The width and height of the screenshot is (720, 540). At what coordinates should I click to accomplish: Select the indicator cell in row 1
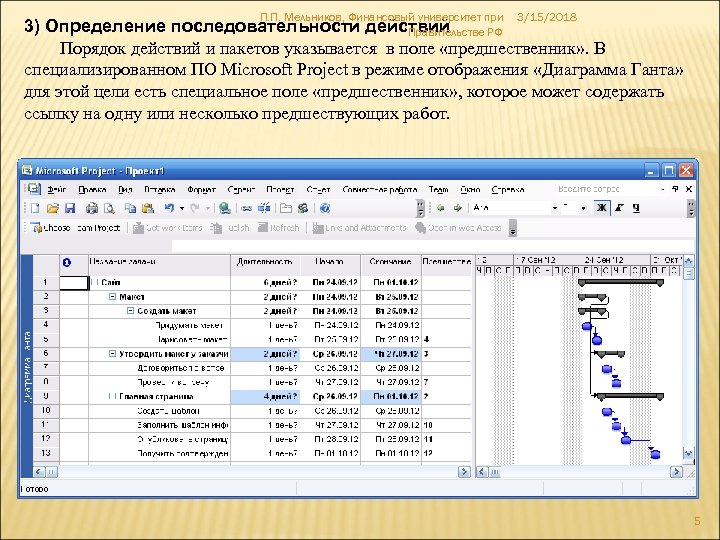(73, 282)
